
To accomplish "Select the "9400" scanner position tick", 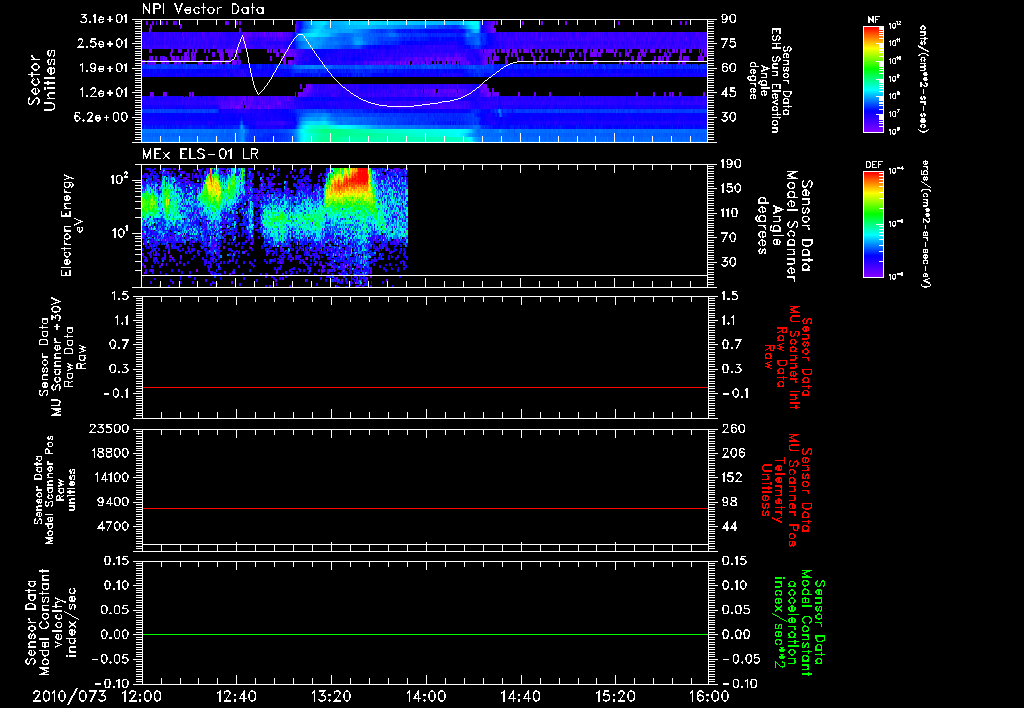I will click(x=112, y=502).
